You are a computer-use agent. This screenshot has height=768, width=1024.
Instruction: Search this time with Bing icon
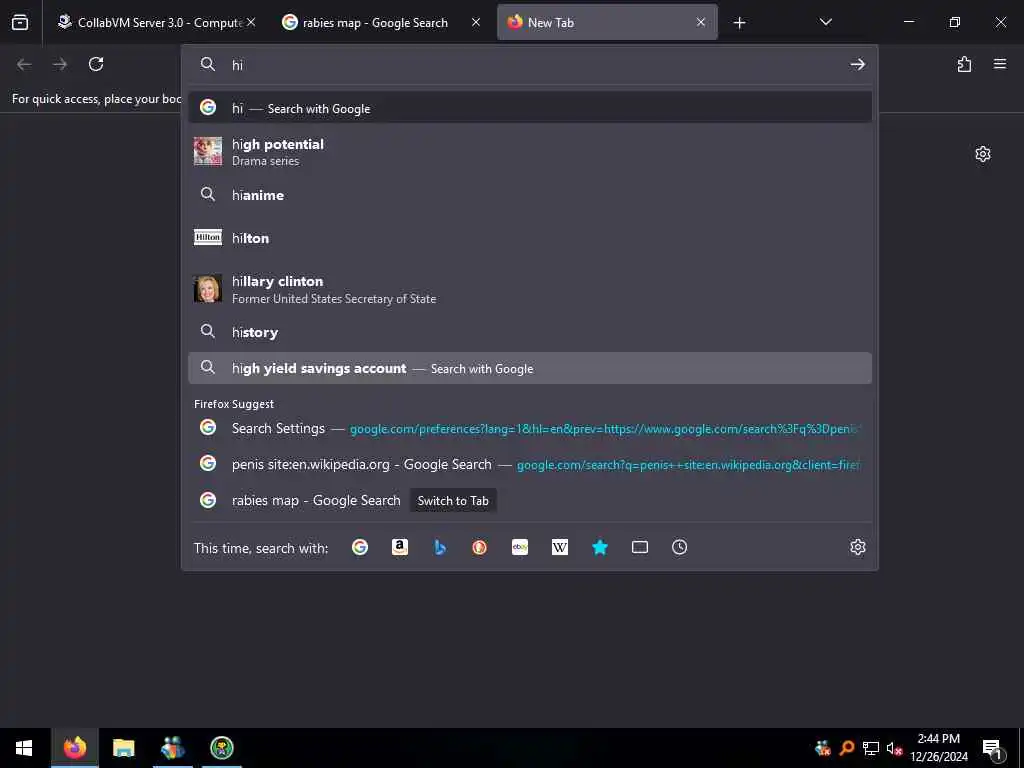pos(440,547)
